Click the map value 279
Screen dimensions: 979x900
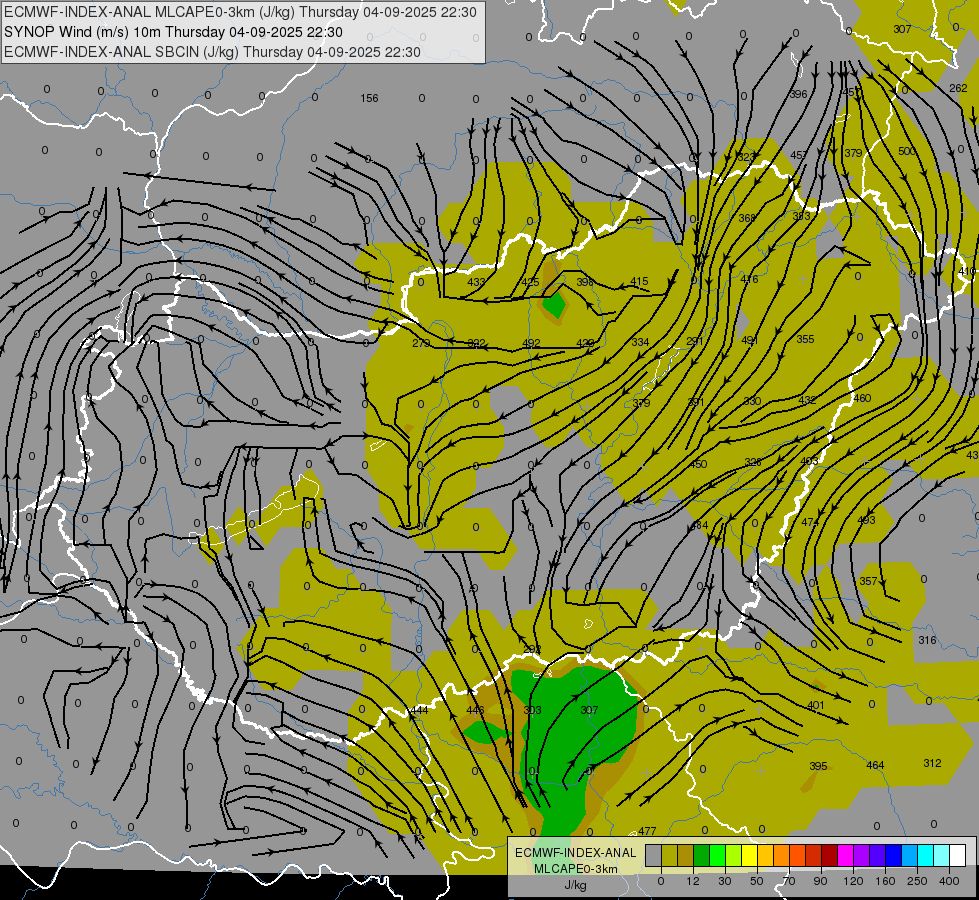[421, 343]
